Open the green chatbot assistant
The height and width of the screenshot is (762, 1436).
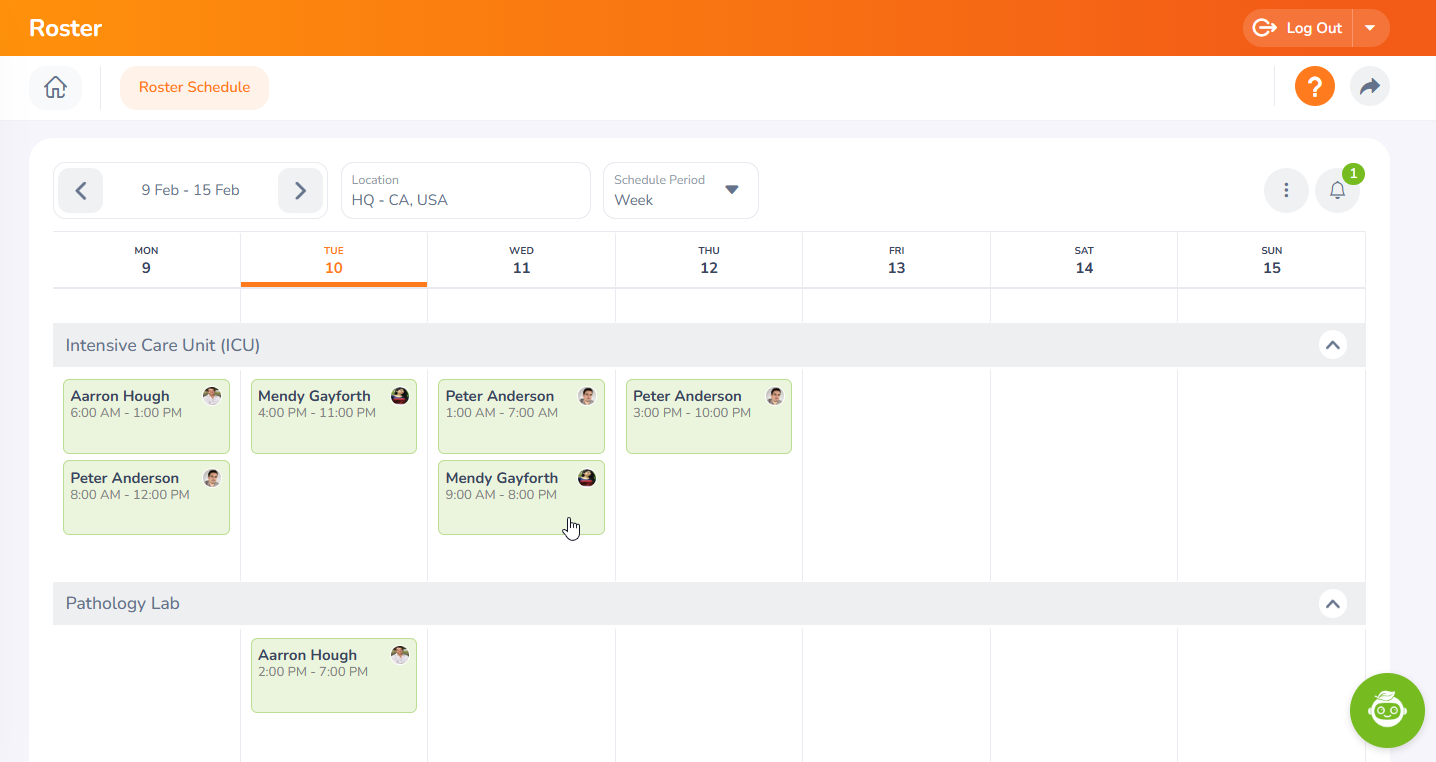[1386, 710]
